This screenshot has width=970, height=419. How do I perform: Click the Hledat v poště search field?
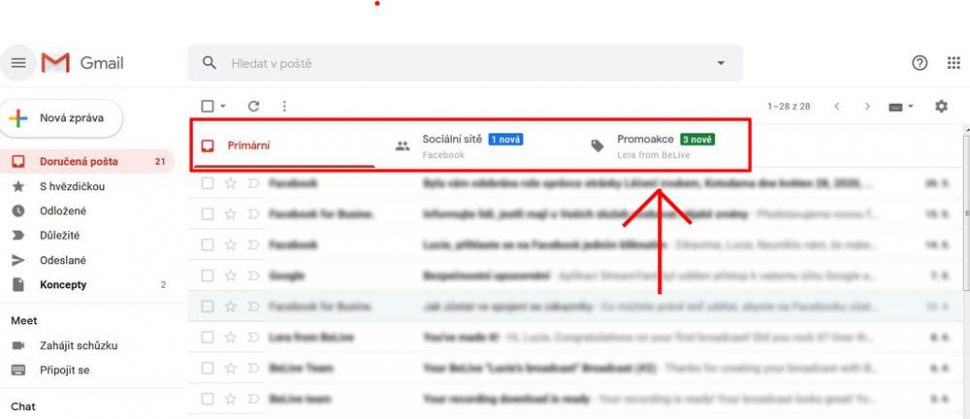465,63
